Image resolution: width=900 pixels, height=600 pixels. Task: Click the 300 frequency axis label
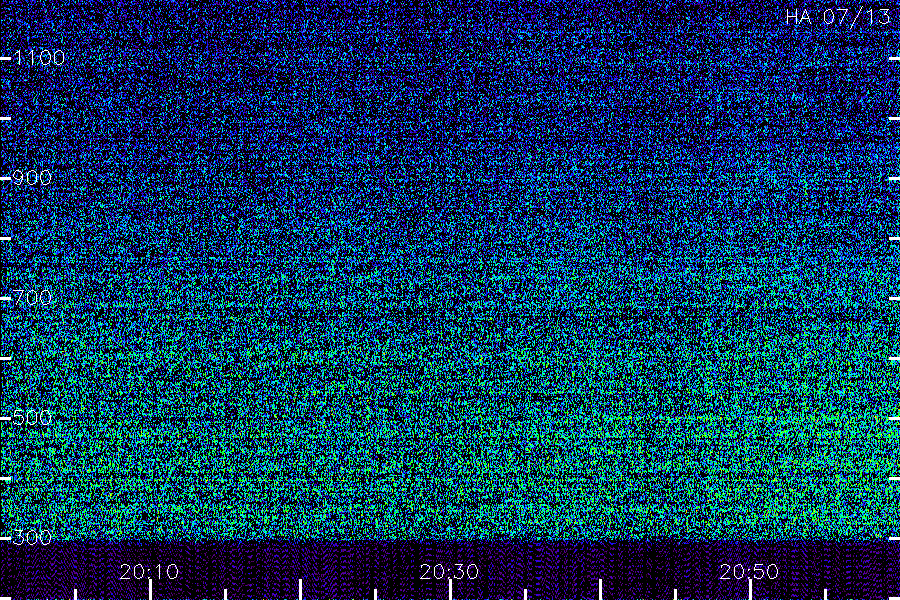coord(32,537)
